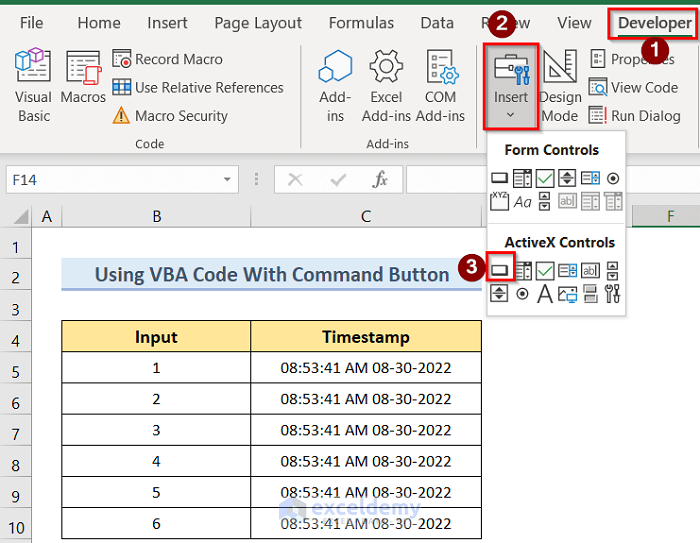Viewport: 700px width, 543px height.
Task: Open the Page Layout tab
Action: [258, 23]
